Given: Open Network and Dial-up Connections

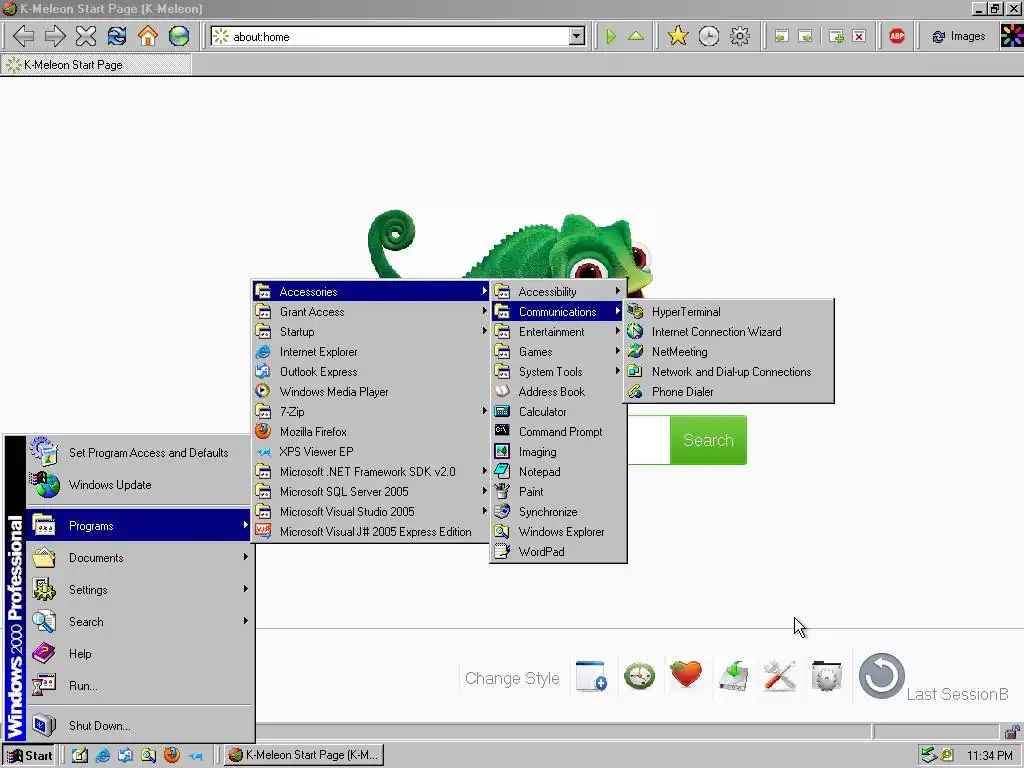Looking at the screenshot, I should 728,372.
